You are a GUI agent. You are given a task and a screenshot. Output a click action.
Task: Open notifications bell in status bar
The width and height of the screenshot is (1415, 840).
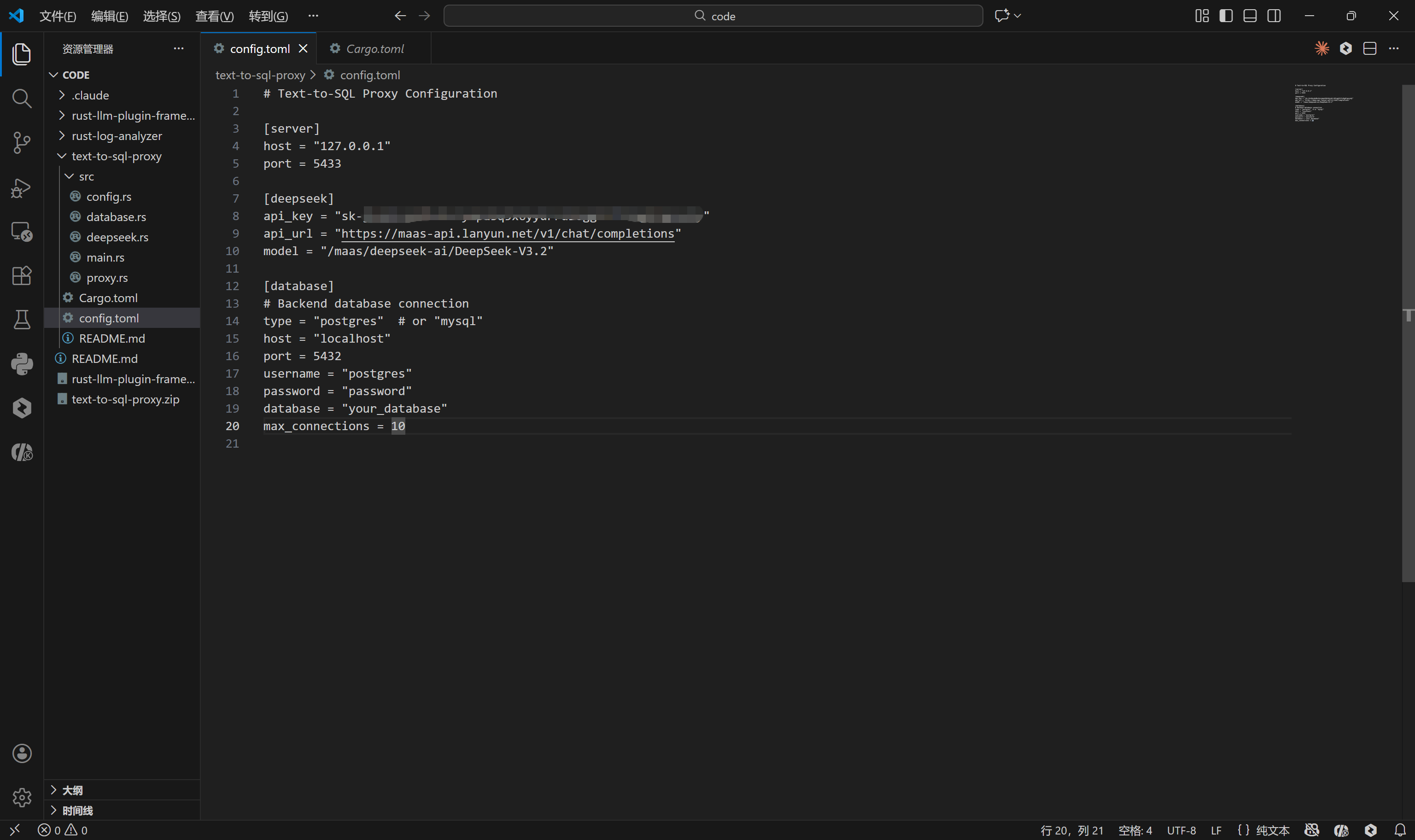coord(1400,830)
